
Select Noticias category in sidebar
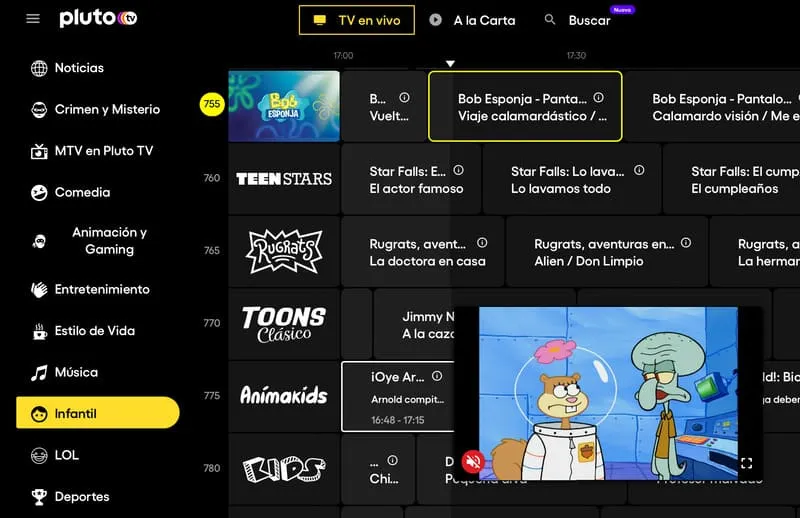tap(67, 68)
